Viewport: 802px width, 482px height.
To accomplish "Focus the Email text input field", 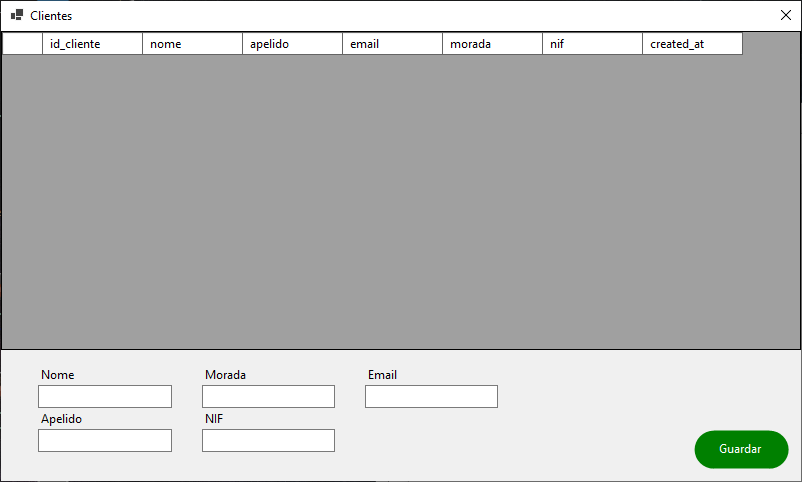I will point(431,397).
